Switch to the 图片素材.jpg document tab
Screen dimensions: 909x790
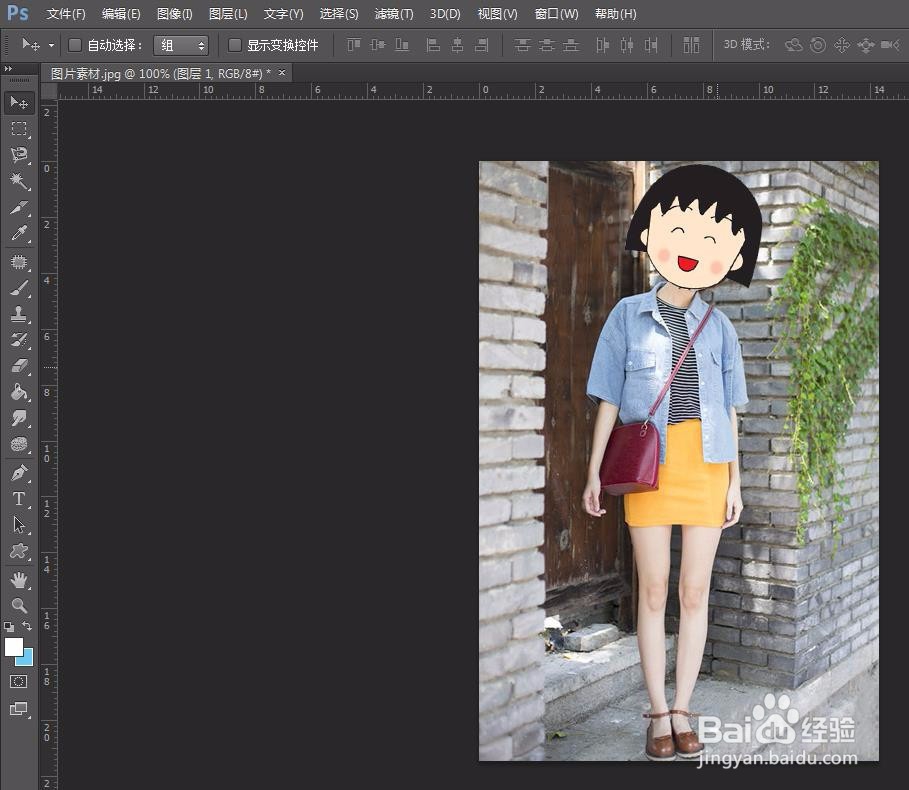click(x=161, y=74)
